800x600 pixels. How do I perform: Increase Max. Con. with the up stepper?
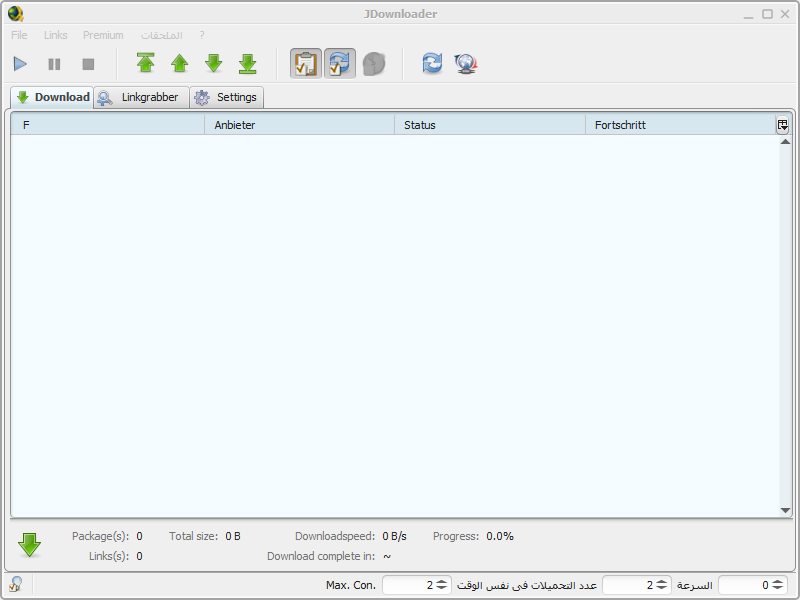[441, 582]
